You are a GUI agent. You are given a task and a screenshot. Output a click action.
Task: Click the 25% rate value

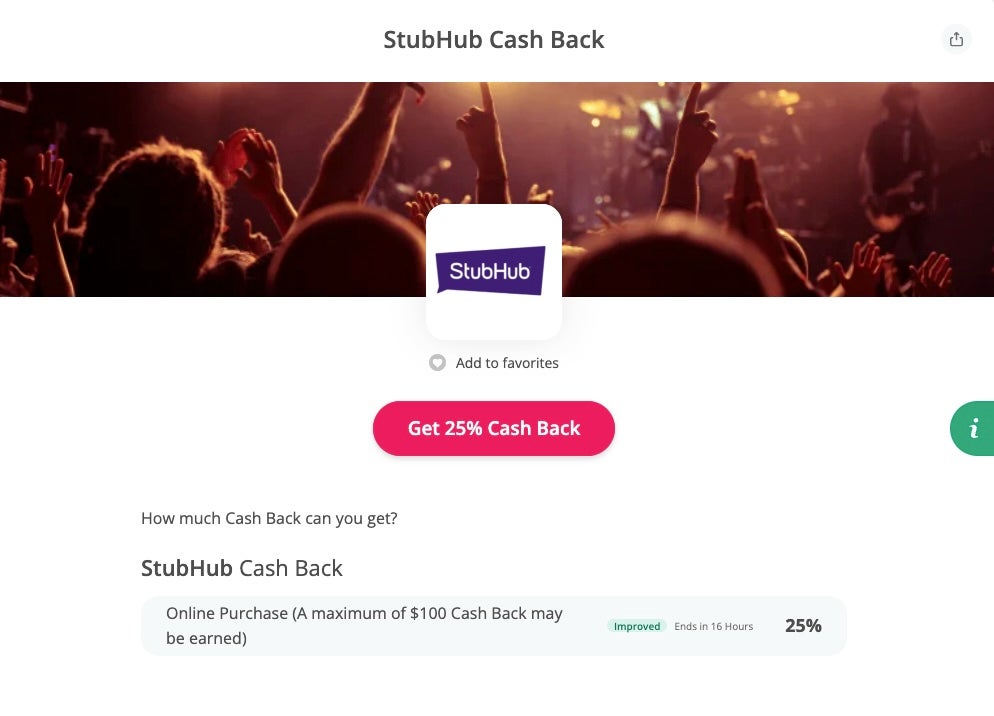(x=803, y=626)
